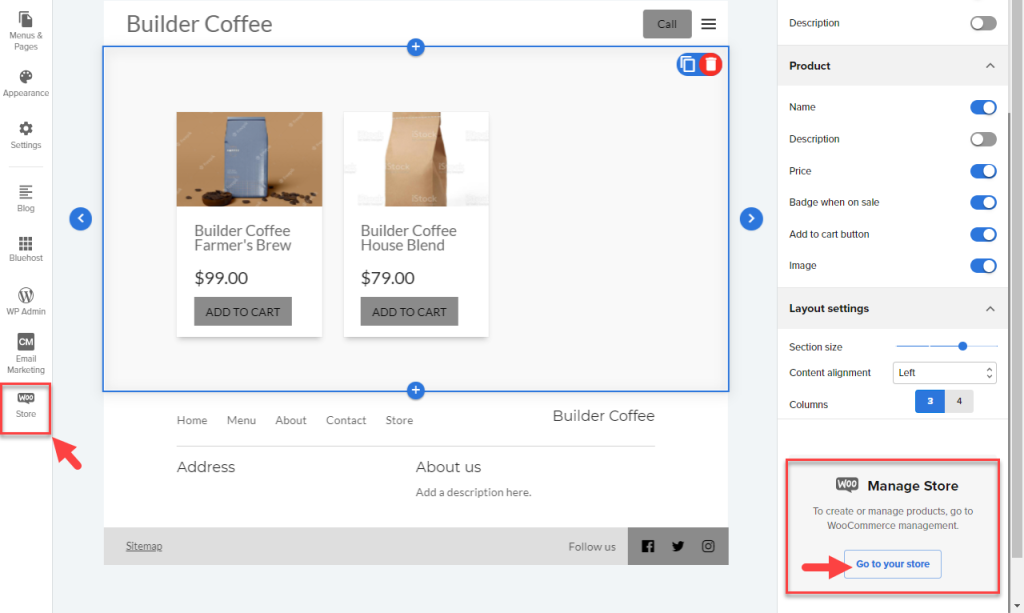Add House Blend to cart

[409, 311]
